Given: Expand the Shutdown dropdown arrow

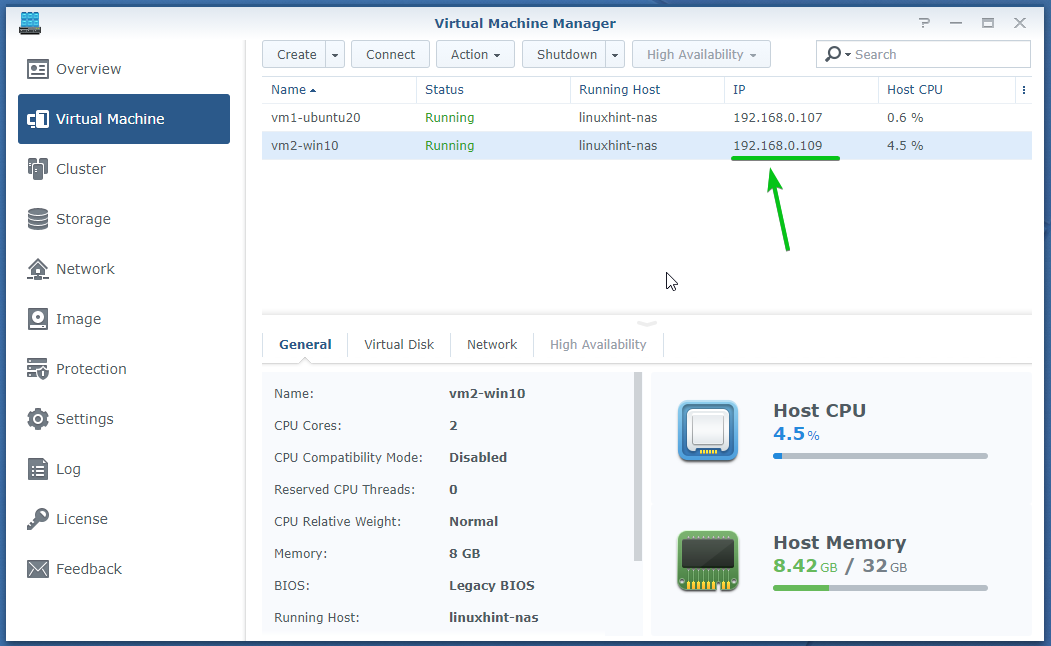Looking at the screenshot, I should (615, 55).
